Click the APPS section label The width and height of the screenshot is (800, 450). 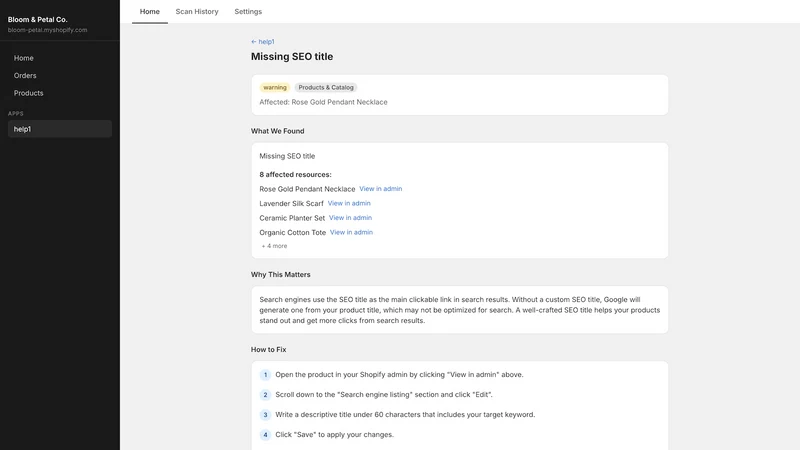pos(15,113)
